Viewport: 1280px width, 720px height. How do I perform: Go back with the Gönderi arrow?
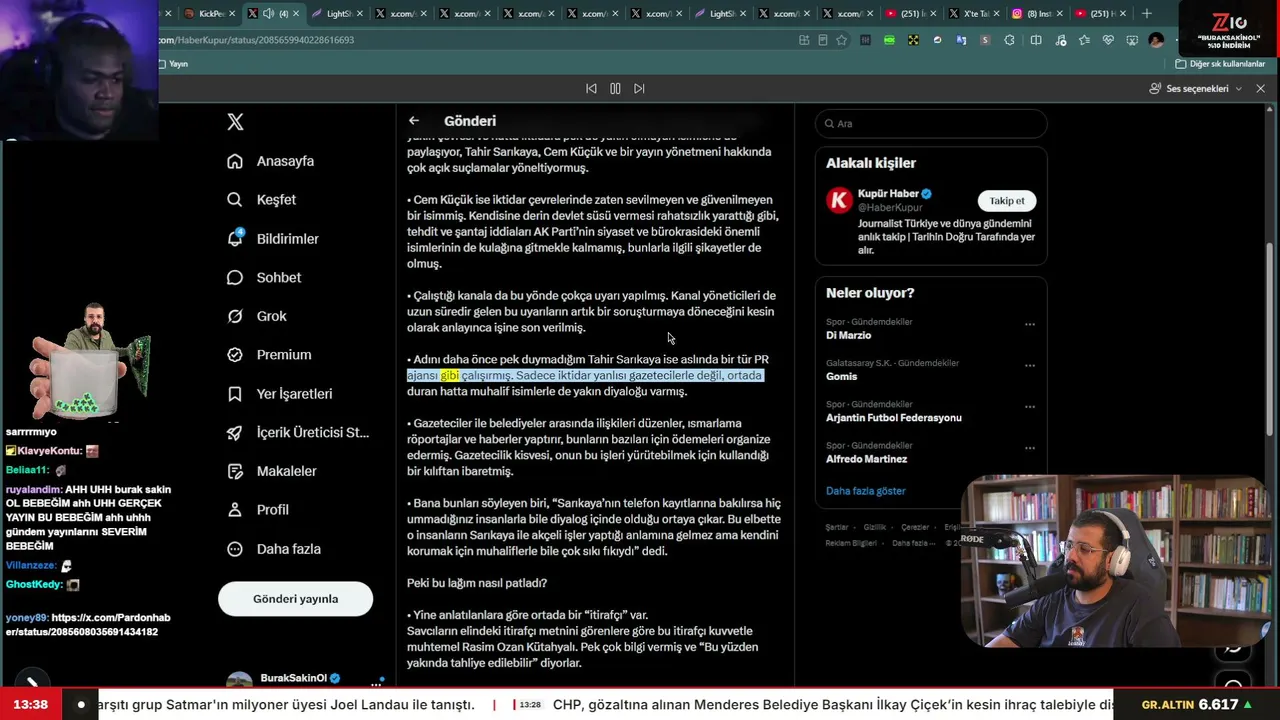[414, 121]
